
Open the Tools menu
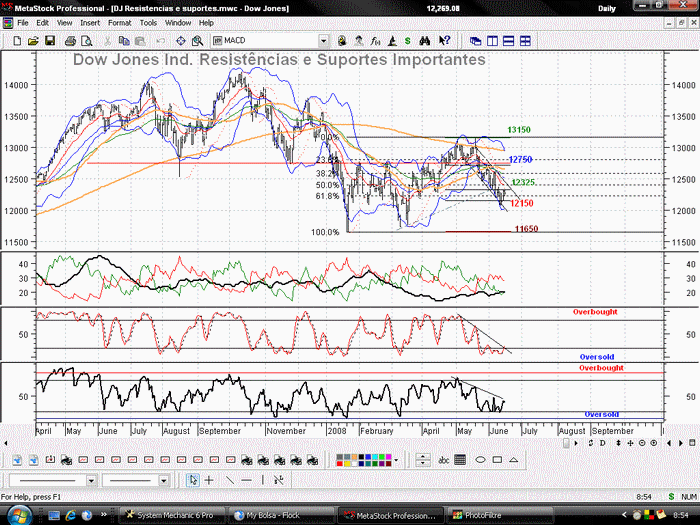[148, 23]
